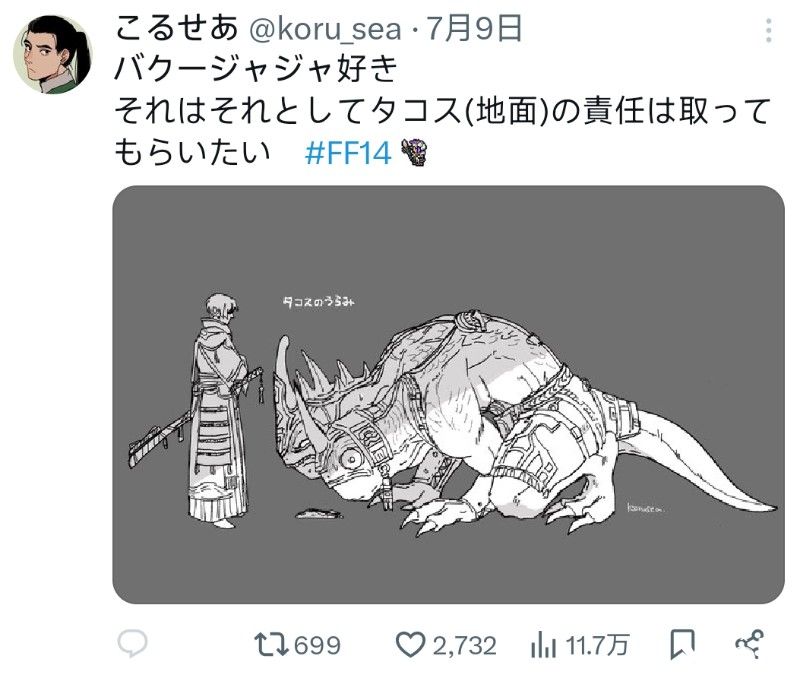
Task: Open the tweet via the 7月9日 date
Action: coord(474,29)
